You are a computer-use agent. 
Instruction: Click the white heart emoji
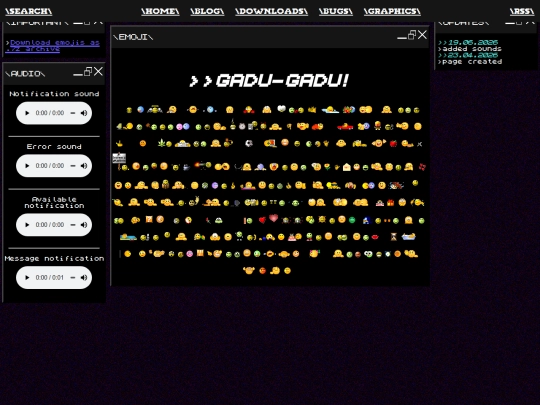click(x=281, y=109)
